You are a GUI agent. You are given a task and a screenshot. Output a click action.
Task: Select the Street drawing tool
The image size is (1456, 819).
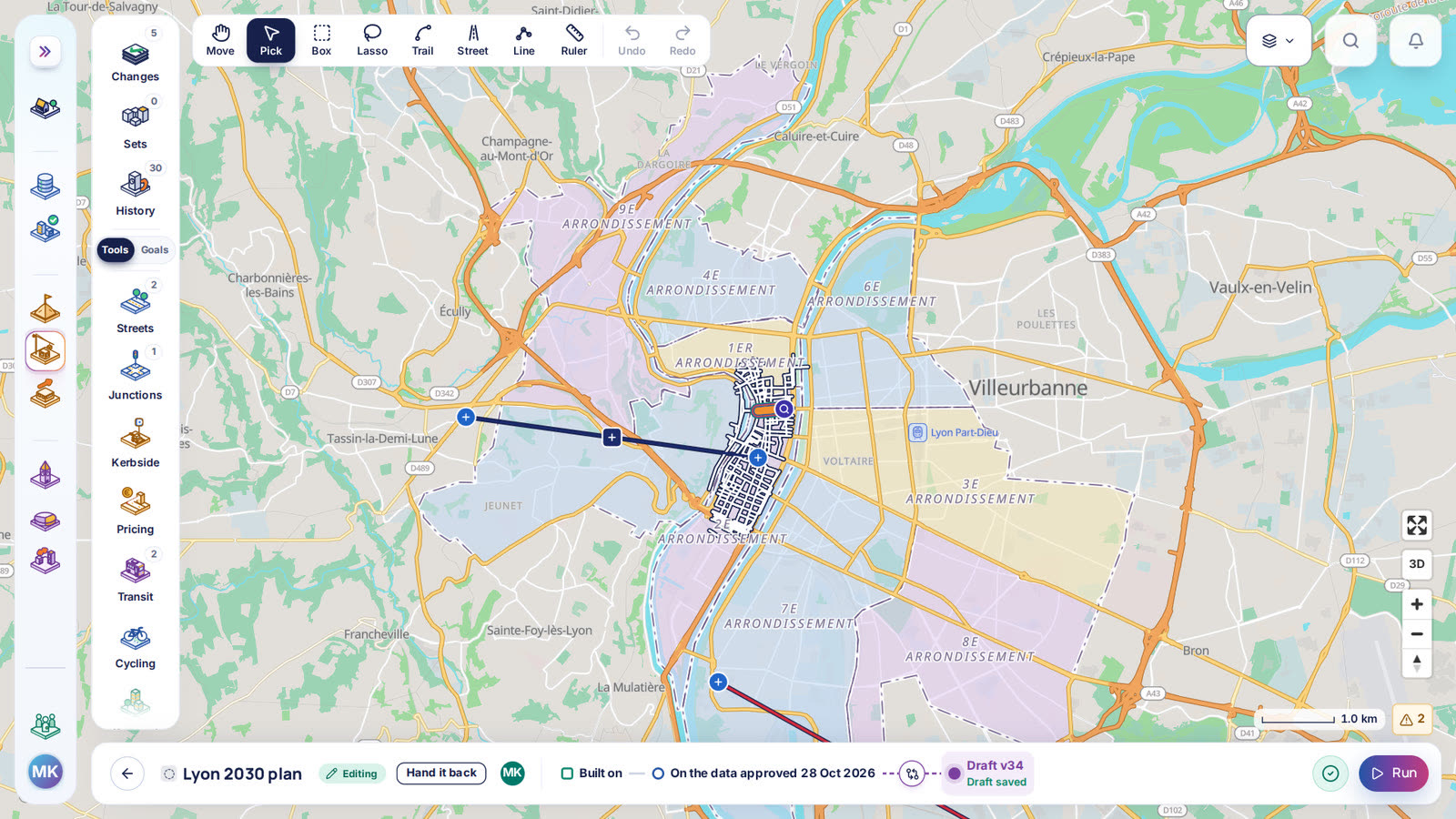pos(473,41)
